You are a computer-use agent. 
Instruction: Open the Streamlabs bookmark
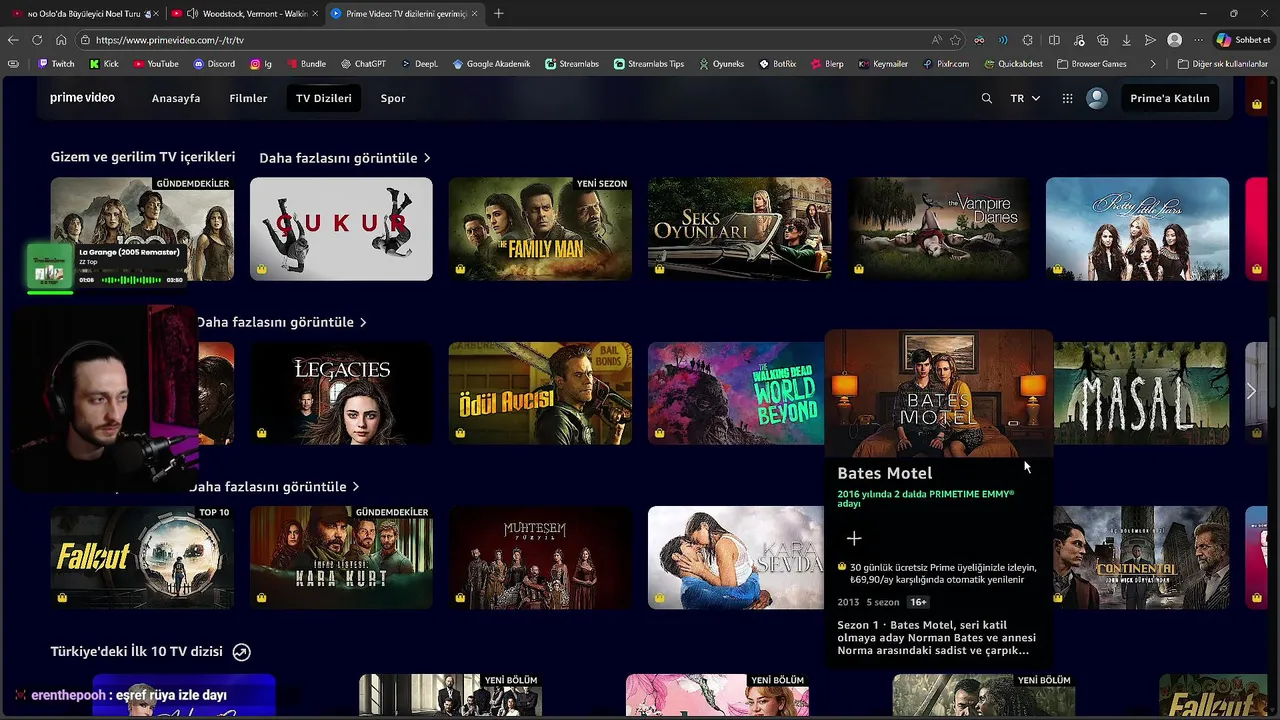pos(572,64)
